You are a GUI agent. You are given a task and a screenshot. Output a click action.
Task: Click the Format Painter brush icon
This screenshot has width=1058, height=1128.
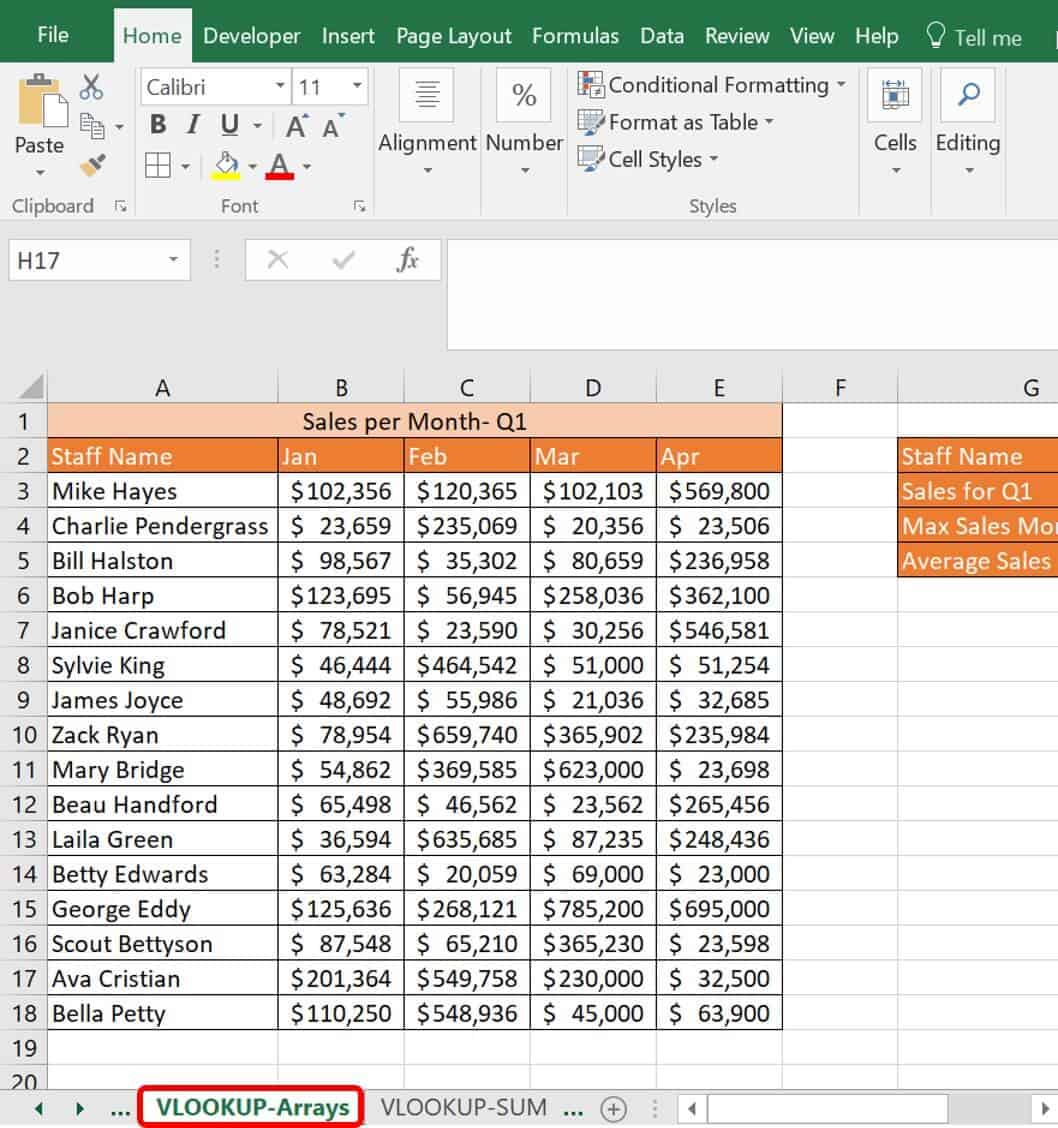click(x=91, y=165)
